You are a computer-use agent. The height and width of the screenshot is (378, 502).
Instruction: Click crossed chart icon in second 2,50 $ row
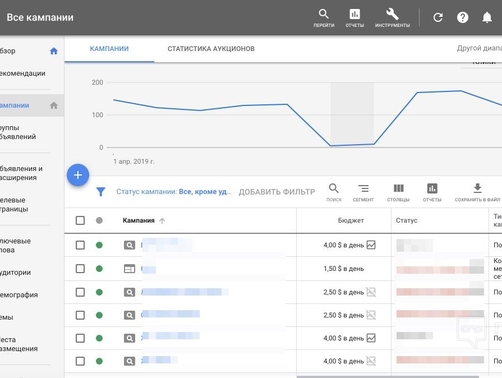[371, 315]
